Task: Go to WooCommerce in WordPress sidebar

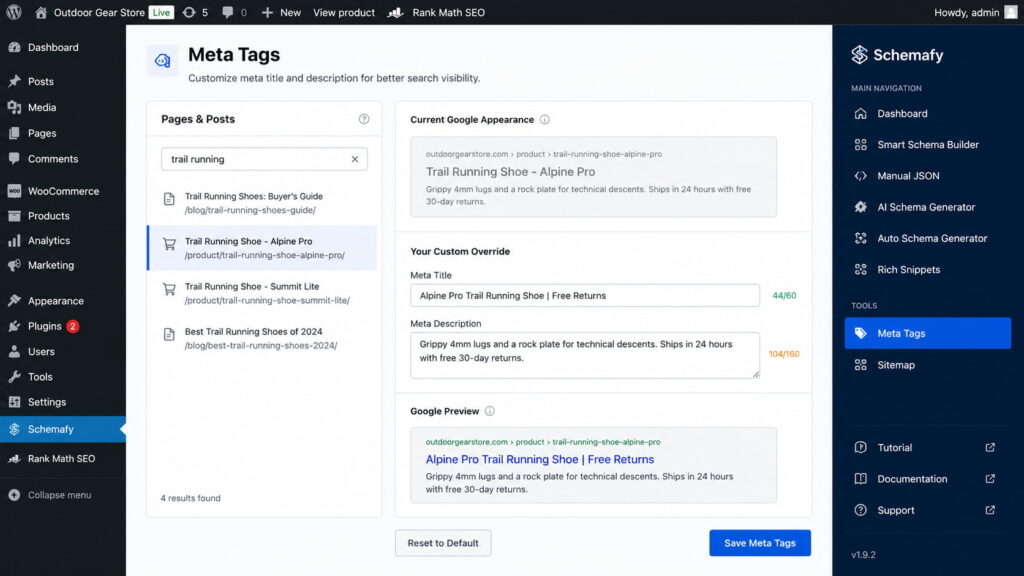Action: [63, 191]
